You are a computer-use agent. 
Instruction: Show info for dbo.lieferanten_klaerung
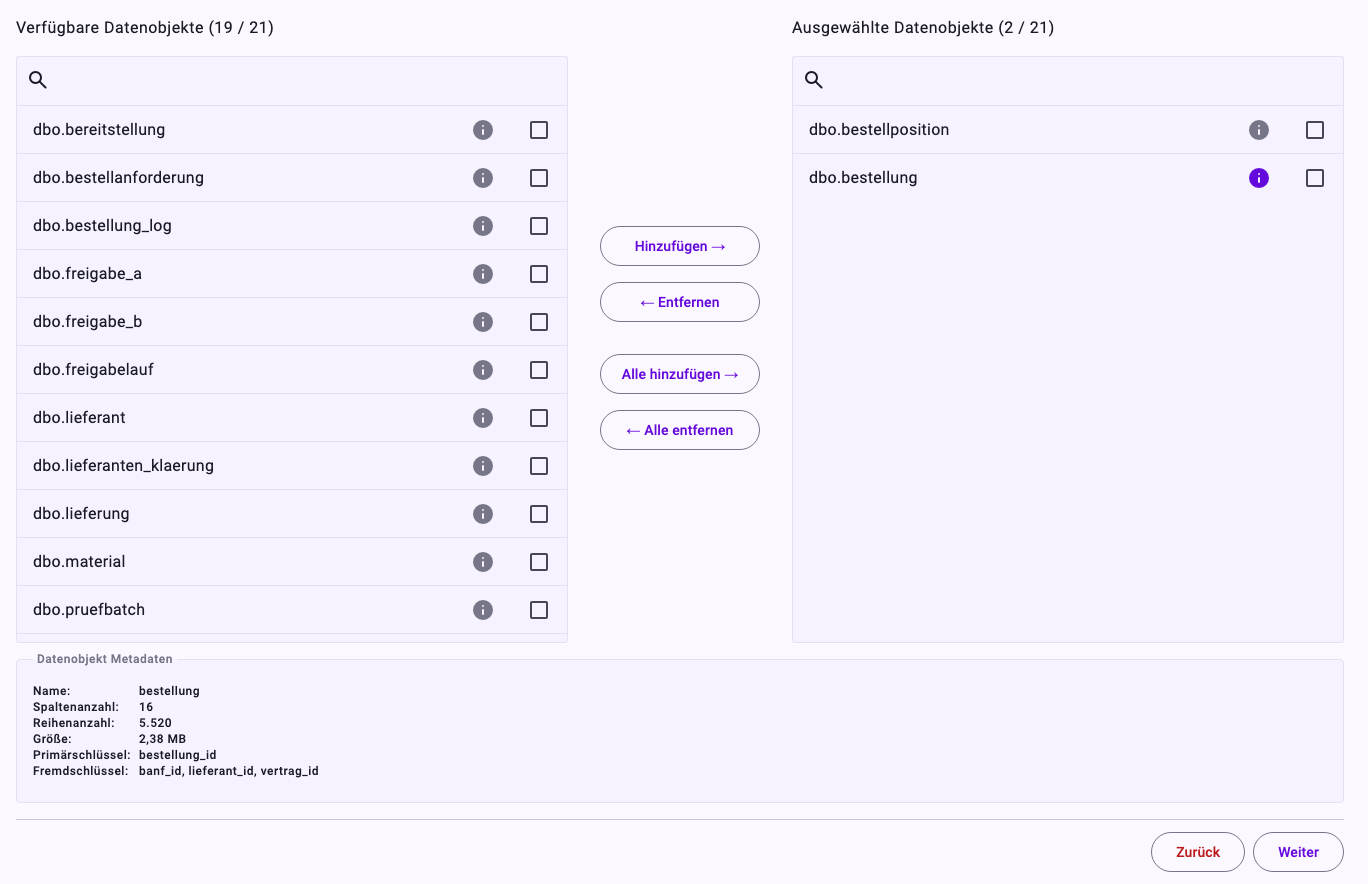click(x=483, y=466)
